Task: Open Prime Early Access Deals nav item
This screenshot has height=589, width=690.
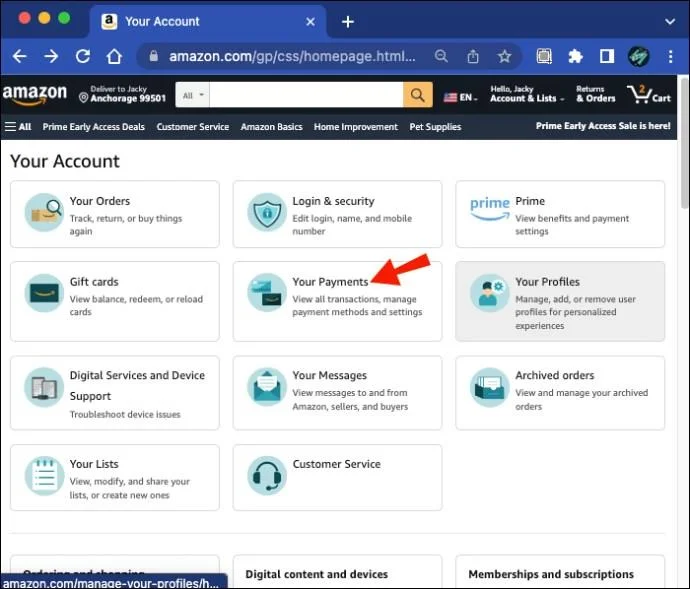Action: pos(93,127)
